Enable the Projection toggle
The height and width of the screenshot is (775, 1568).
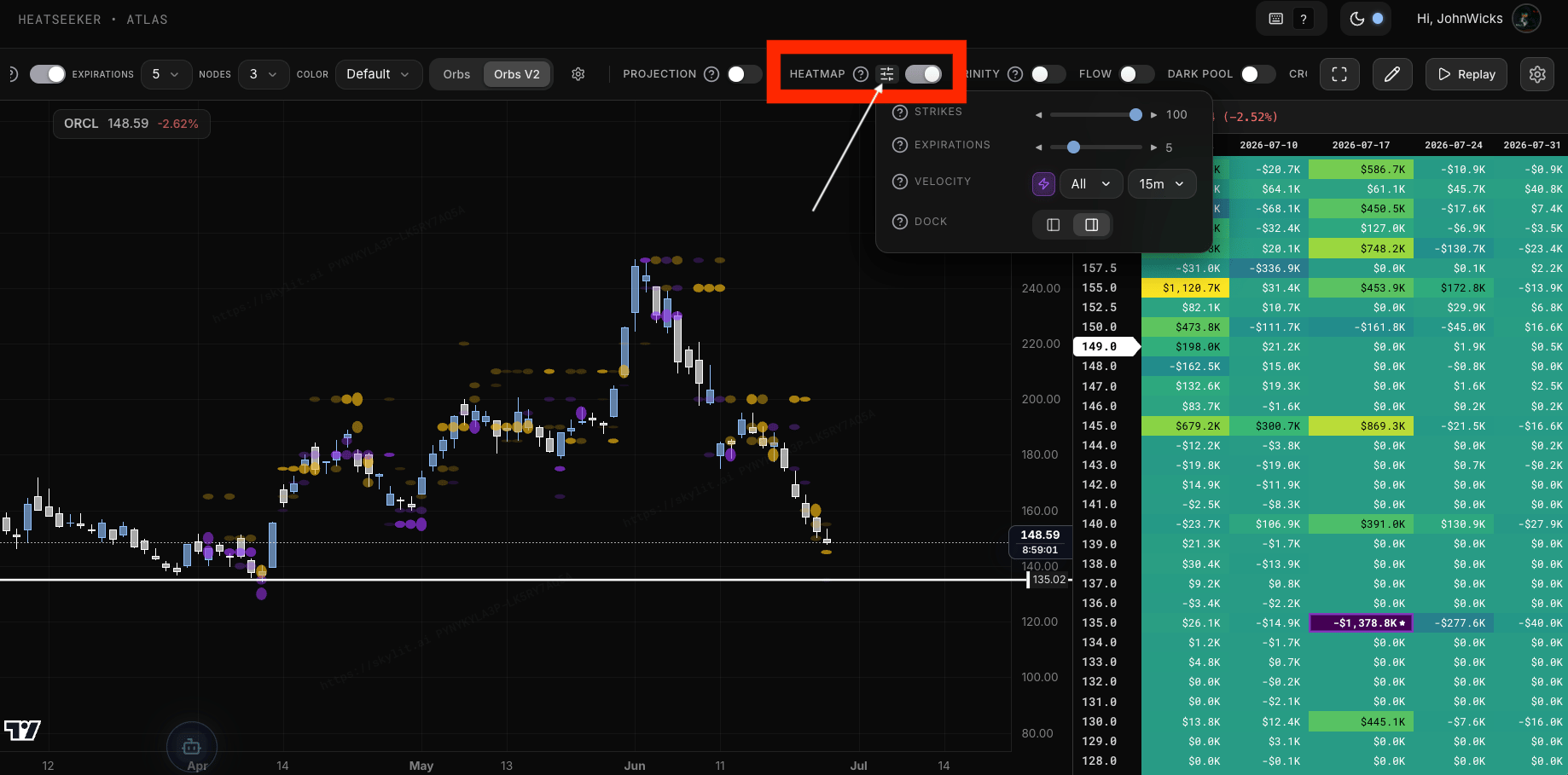[x=745, y=74]
